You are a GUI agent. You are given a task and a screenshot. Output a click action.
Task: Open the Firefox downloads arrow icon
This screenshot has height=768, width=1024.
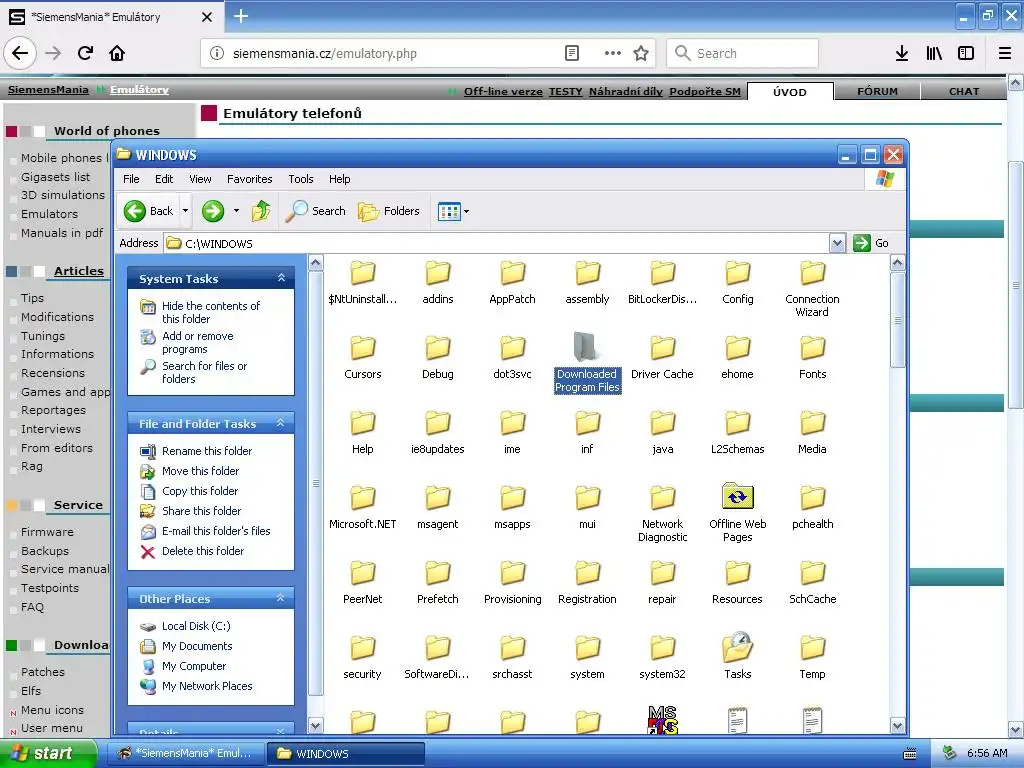pyautogui.click(x=902, y=53)
